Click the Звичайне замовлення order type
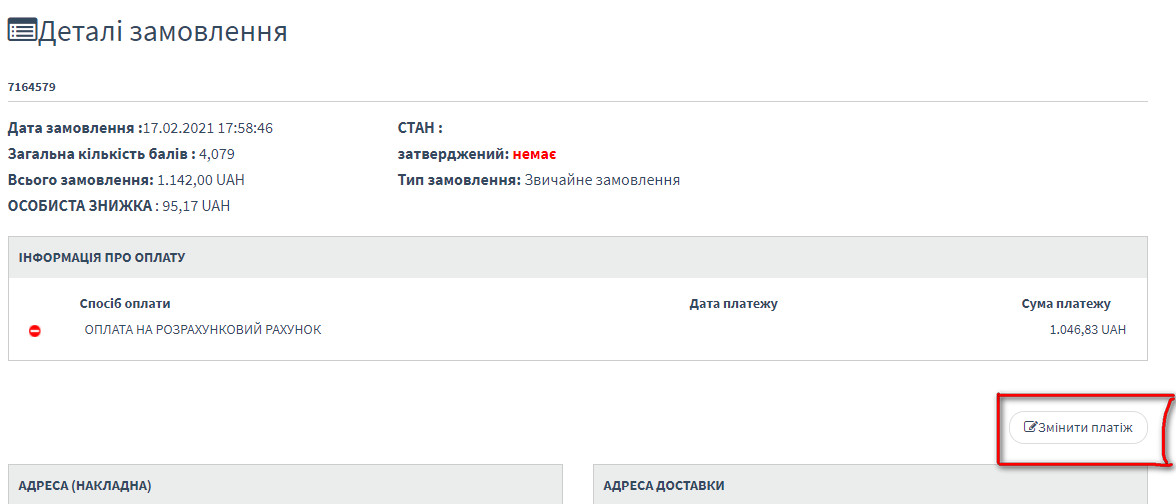Viewport: 1176px width, 504px height. (x=602, y=180)
